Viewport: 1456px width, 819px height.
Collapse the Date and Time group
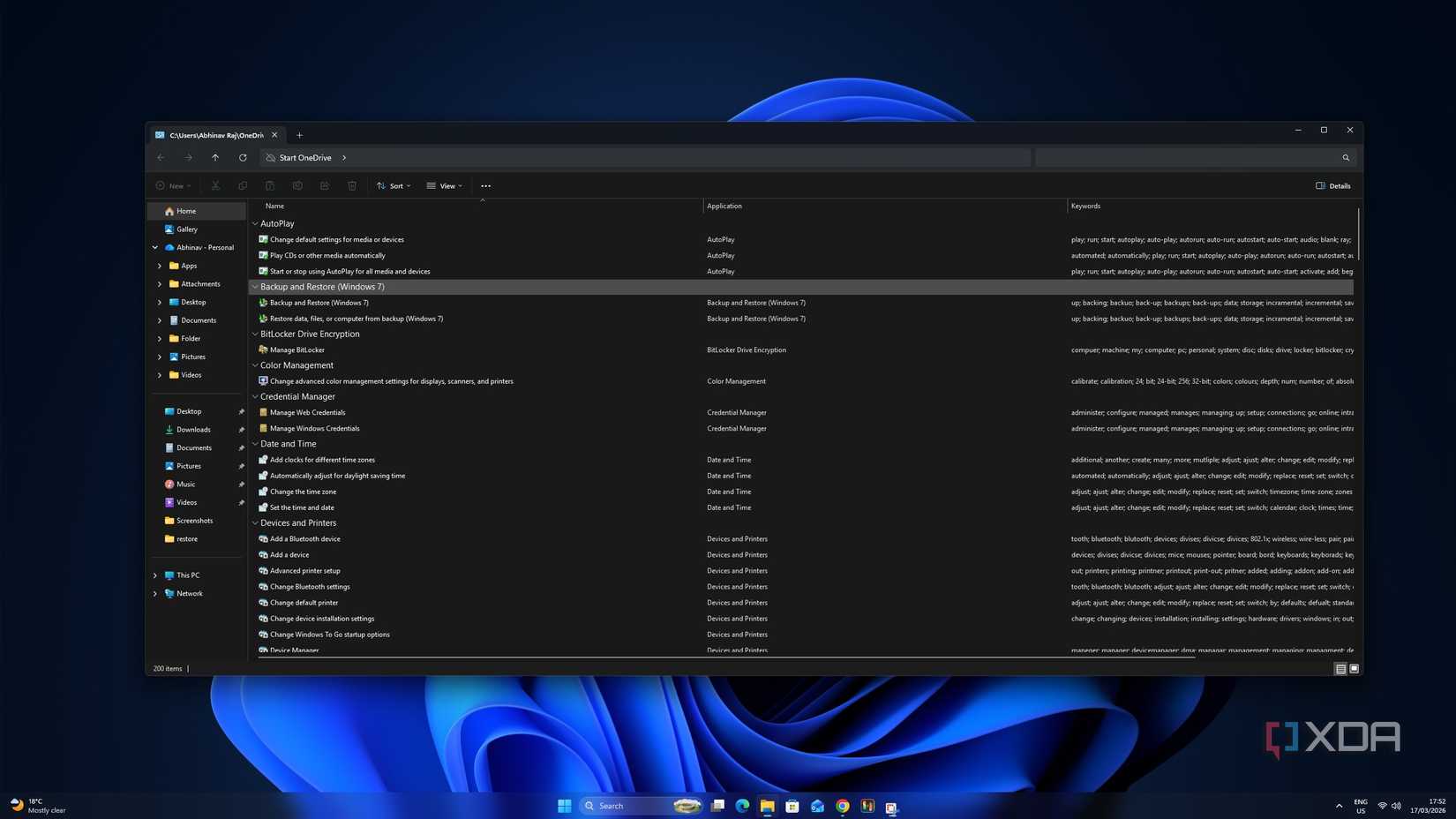[x=255, y=444]
